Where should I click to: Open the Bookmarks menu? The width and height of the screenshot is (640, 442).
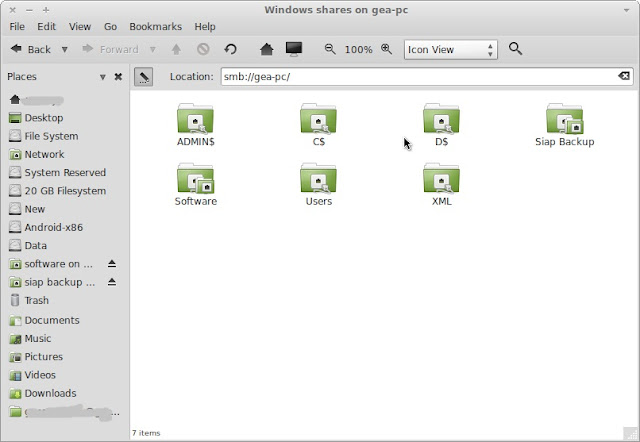pos(156,27)
